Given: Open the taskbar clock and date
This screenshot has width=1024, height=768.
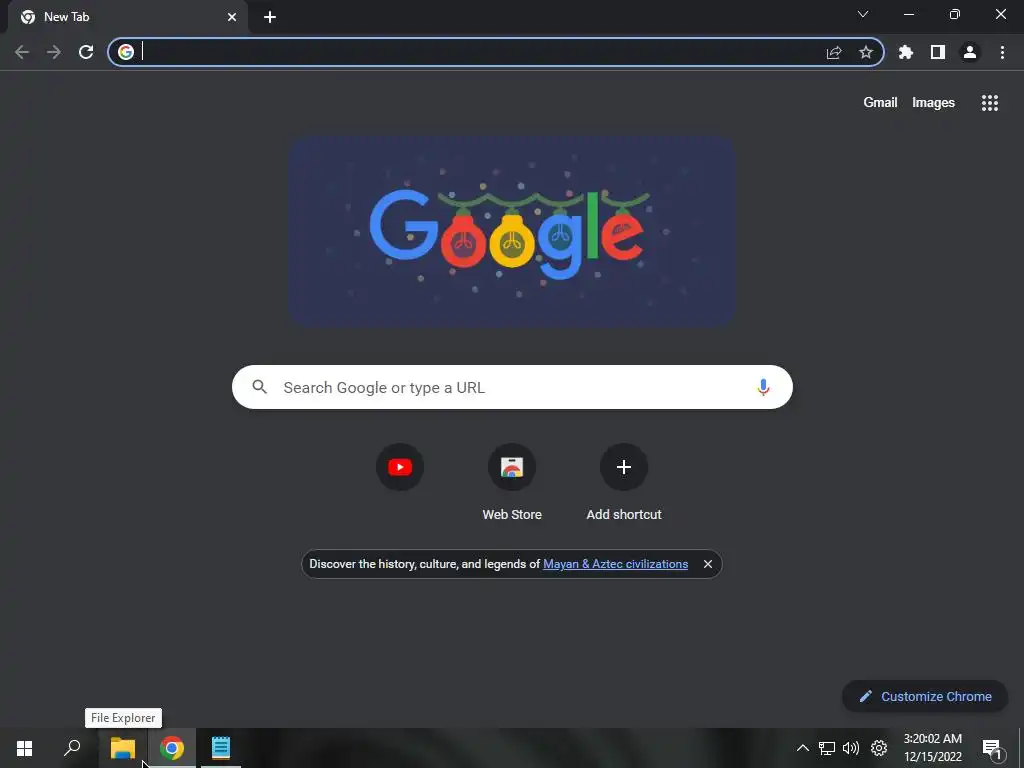Looking at the screenshot, I should tap(933, 748).
